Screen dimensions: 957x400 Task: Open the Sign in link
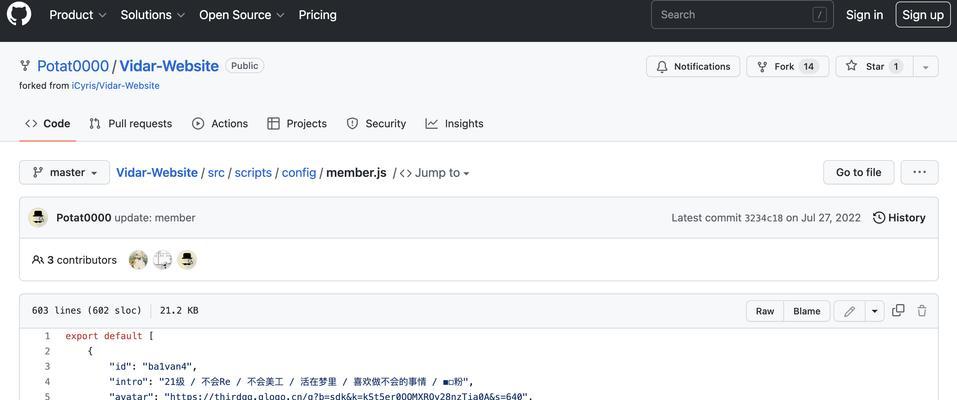864,15
